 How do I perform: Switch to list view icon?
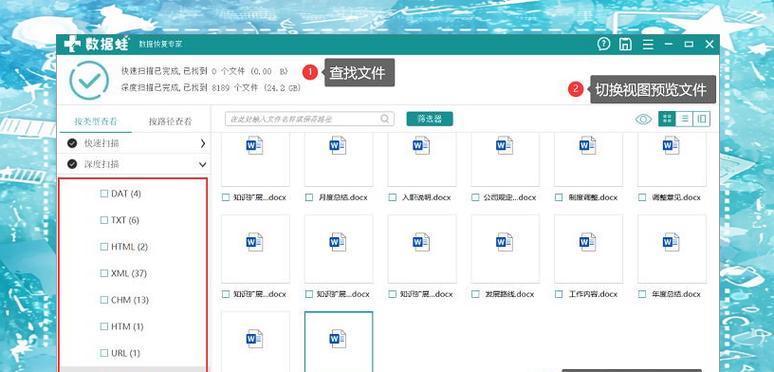(x=684, y=119)
